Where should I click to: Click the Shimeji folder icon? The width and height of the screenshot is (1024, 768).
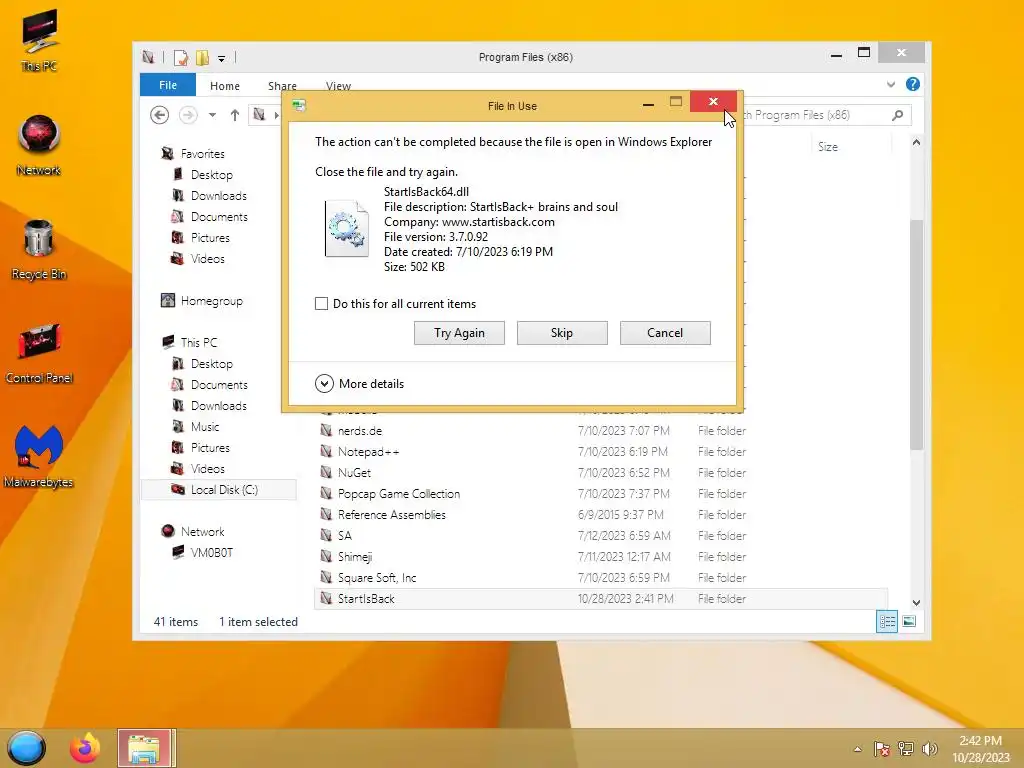326,556
